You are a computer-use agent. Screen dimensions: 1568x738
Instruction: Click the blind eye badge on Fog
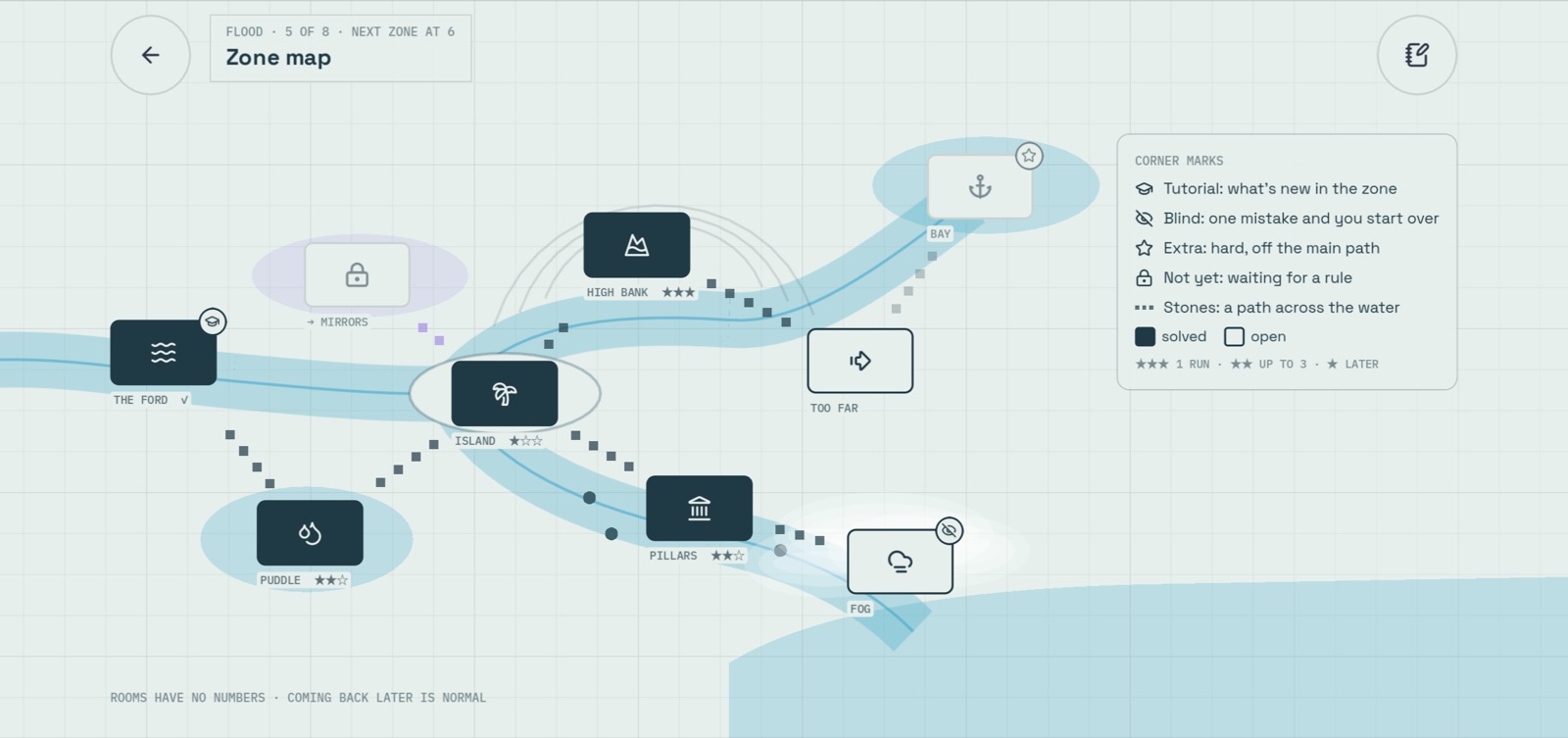[x=949, y=530]
